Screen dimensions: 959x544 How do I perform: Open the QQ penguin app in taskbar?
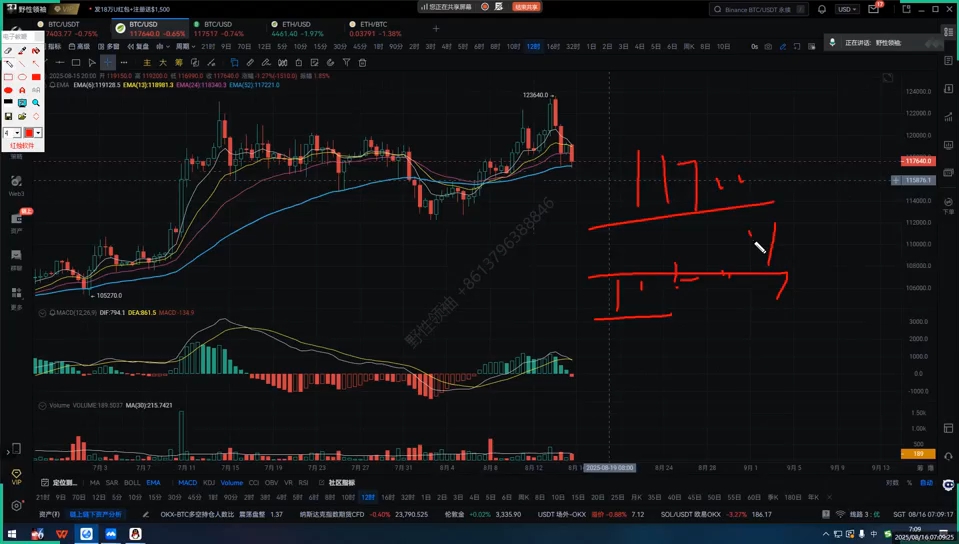coord(135,534)
